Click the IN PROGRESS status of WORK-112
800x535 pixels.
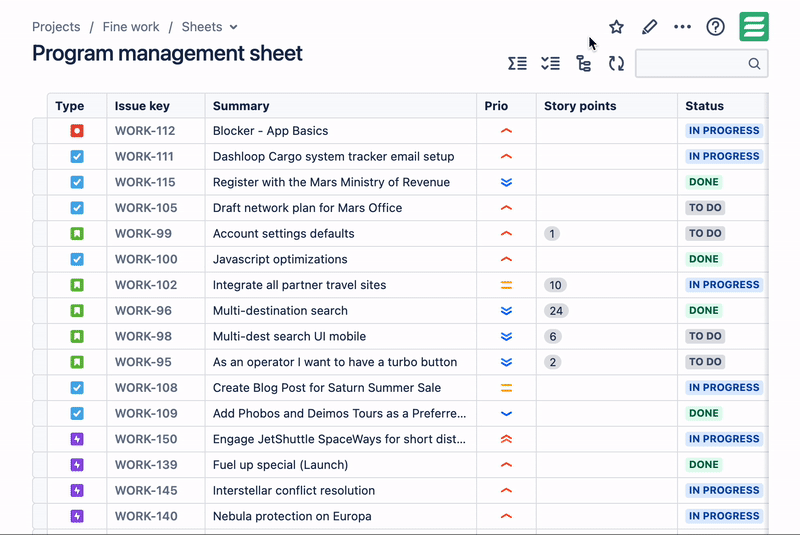(724, 131)
